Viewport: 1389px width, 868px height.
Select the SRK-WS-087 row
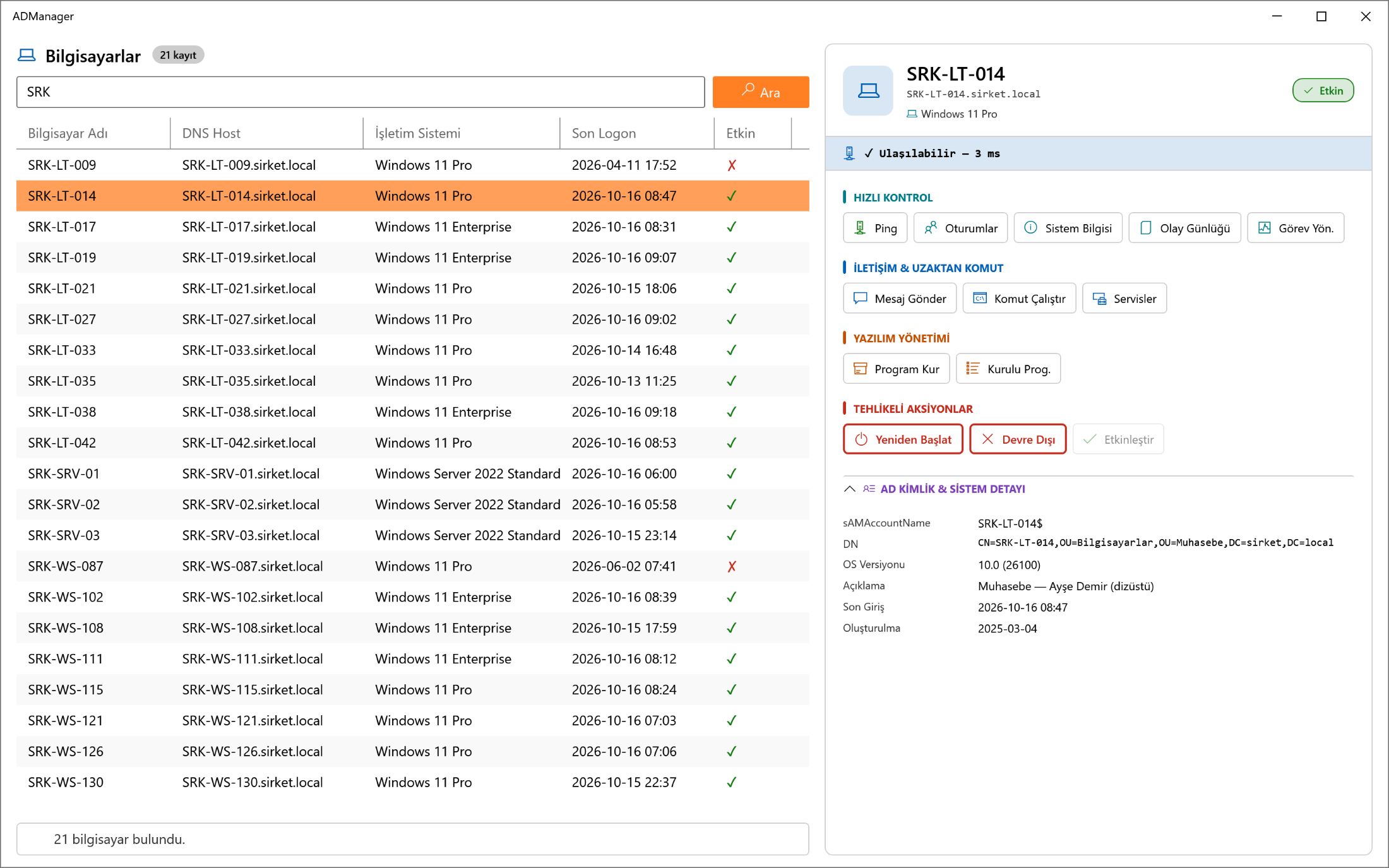click(x=413, y=566)
